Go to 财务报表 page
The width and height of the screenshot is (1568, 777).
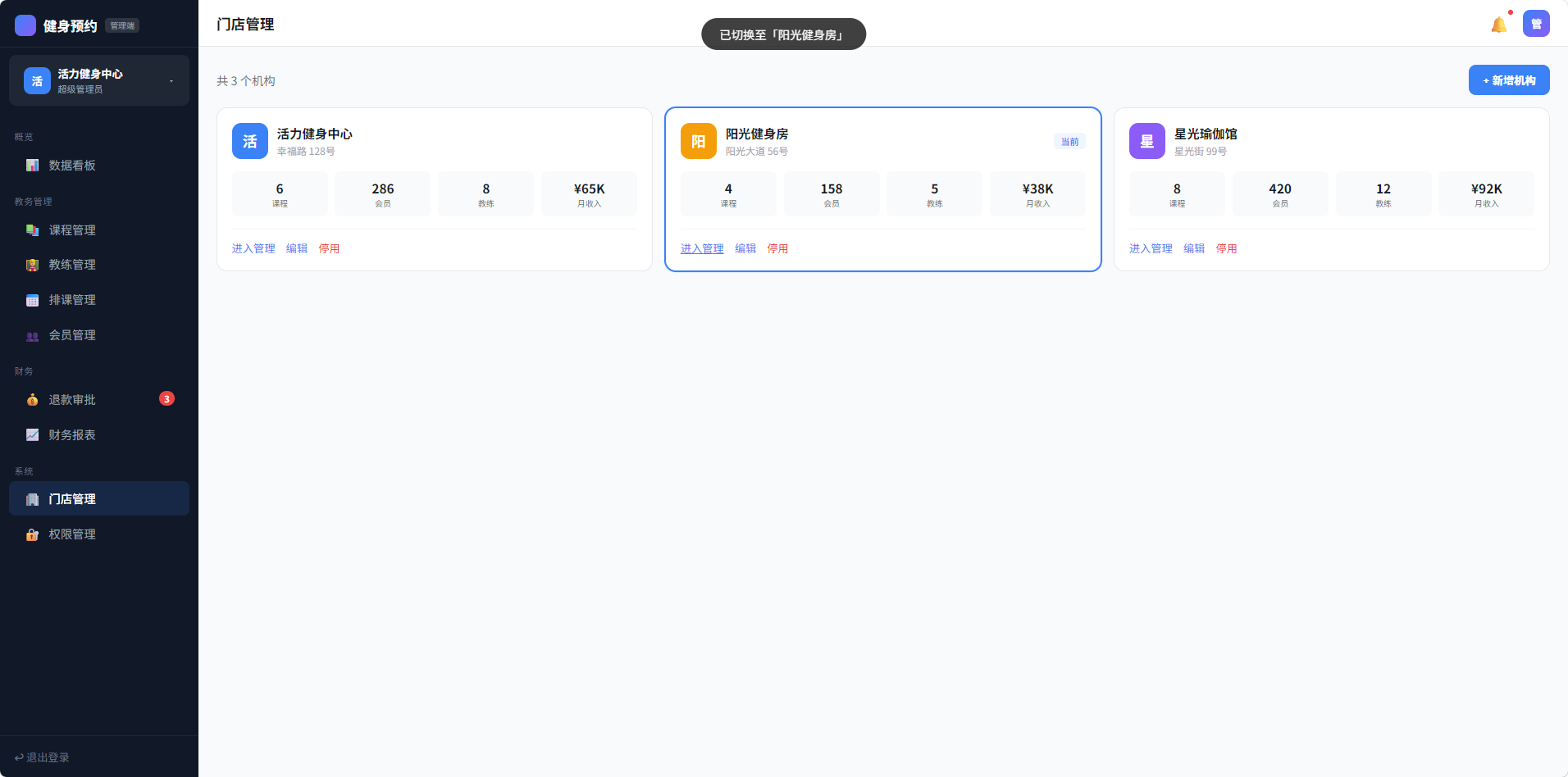[99, 435]
